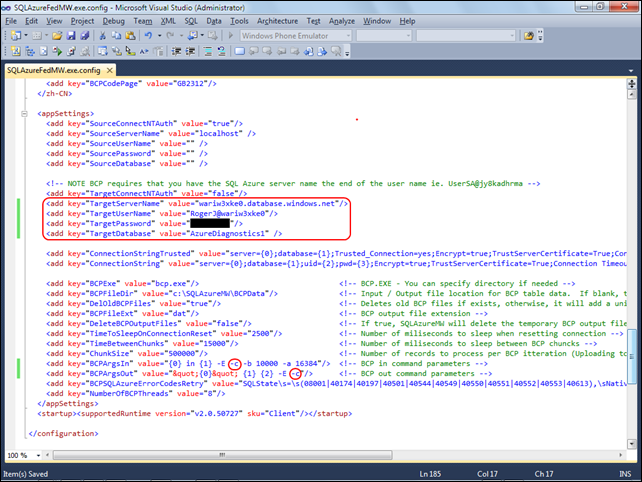This screenshot has height=482, width=642.
Task: Open the XML menu
Action: pyautogui.click(x=168, y=21)
